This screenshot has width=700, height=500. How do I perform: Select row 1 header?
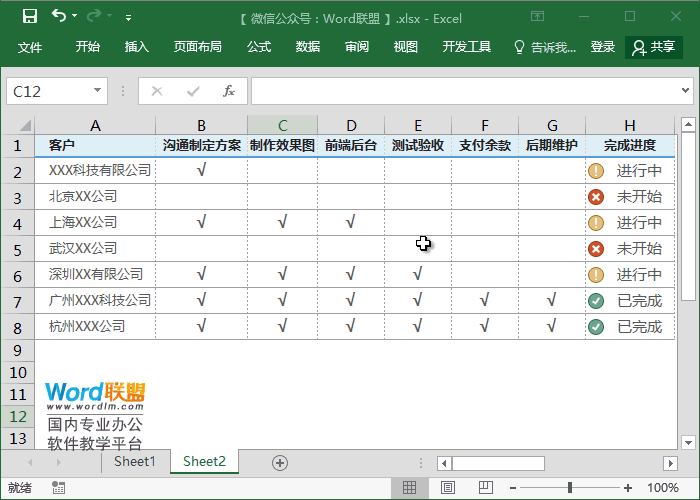click(17, 146)
